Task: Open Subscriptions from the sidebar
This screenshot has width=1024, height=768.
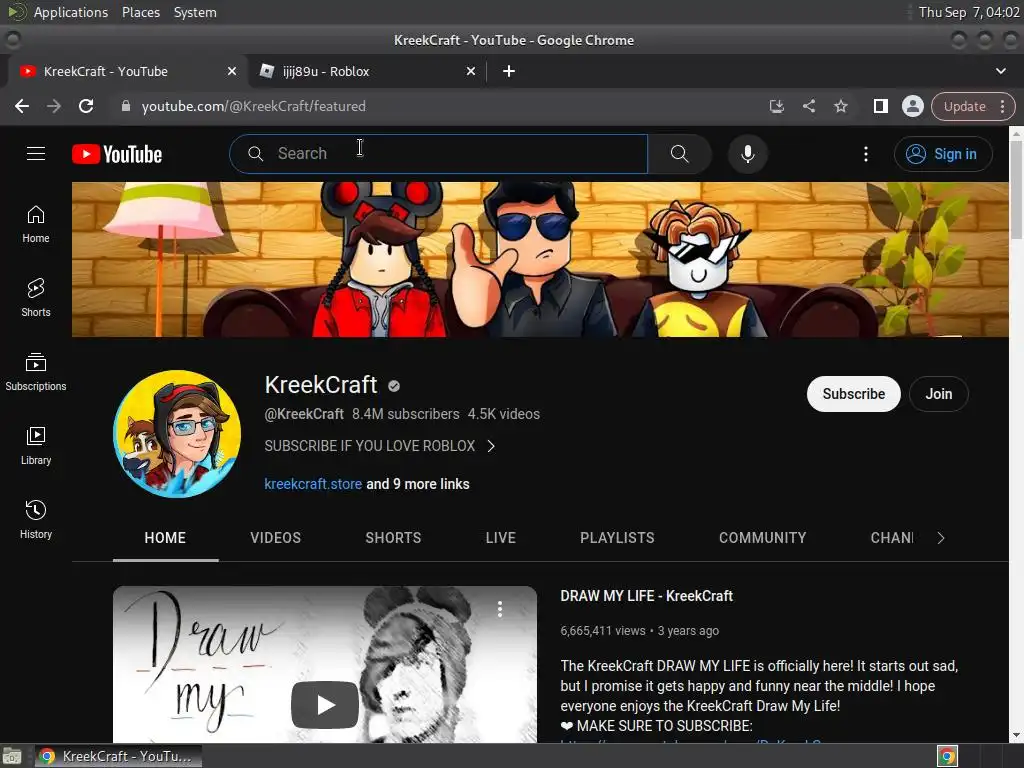Action: pos(36,372)
